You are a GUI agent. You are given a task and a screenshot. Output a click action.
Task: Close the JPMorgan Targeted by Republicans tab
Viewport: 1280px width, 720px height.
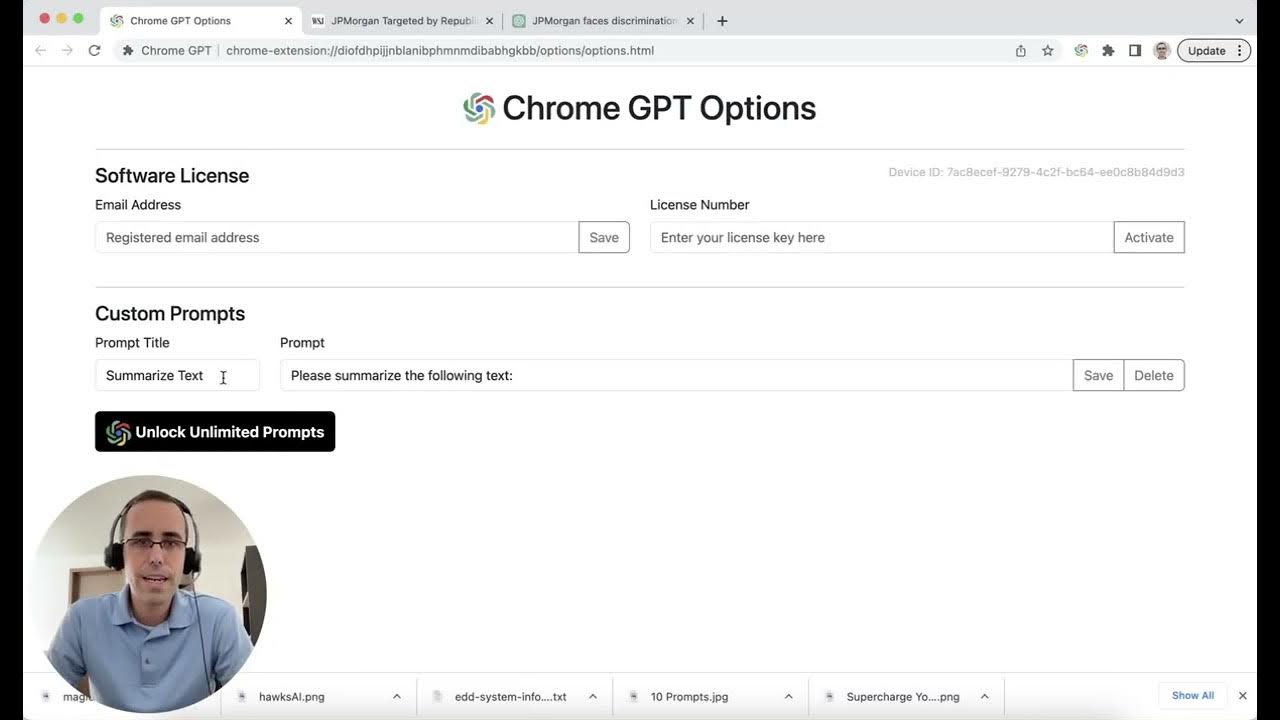(489, 20)
